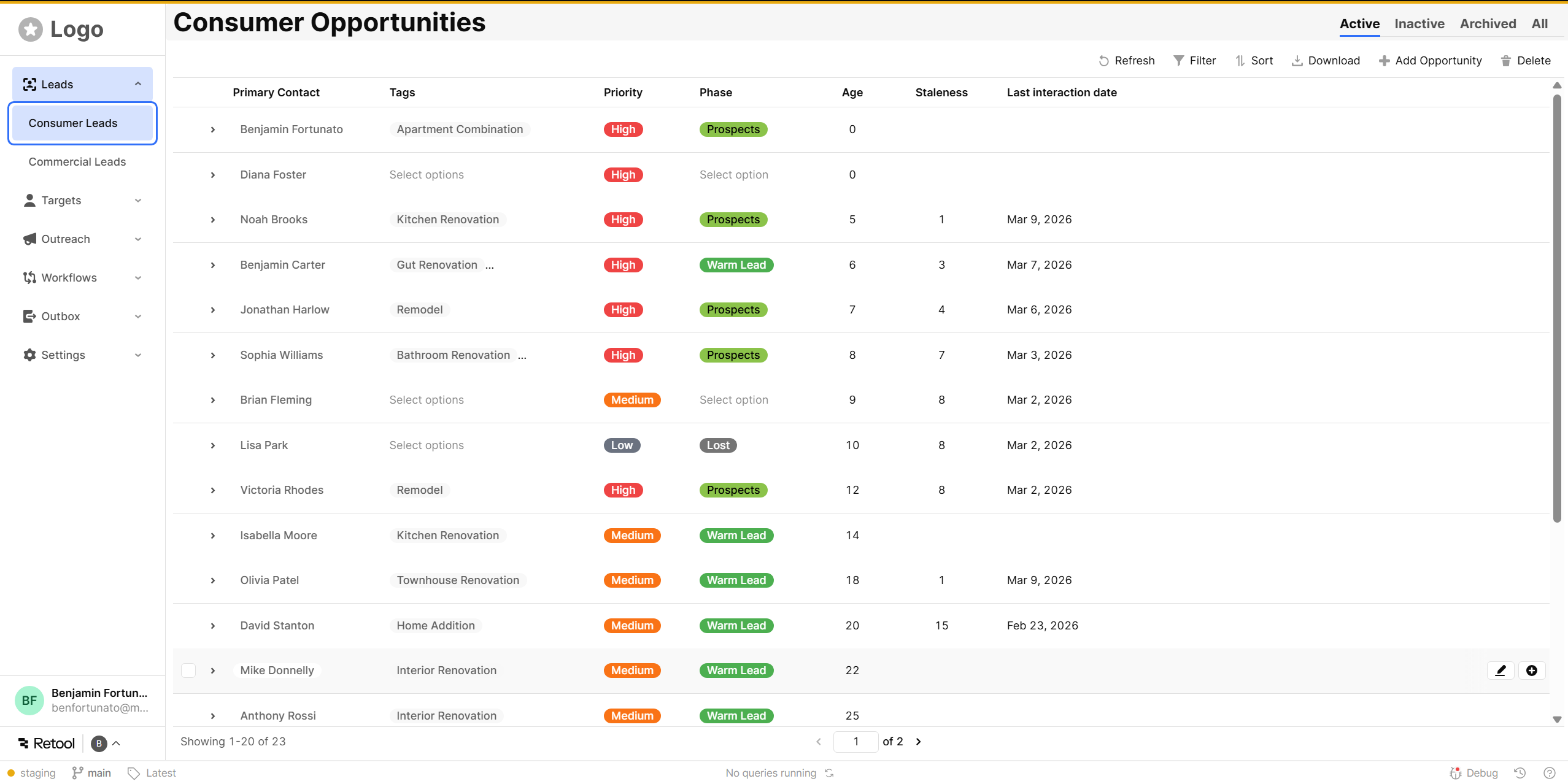The height and width of the screenshot is (784, 1568).
Task: Switch to the Inactive tab
Action: pyautogui.click(x=1419, y=24)
